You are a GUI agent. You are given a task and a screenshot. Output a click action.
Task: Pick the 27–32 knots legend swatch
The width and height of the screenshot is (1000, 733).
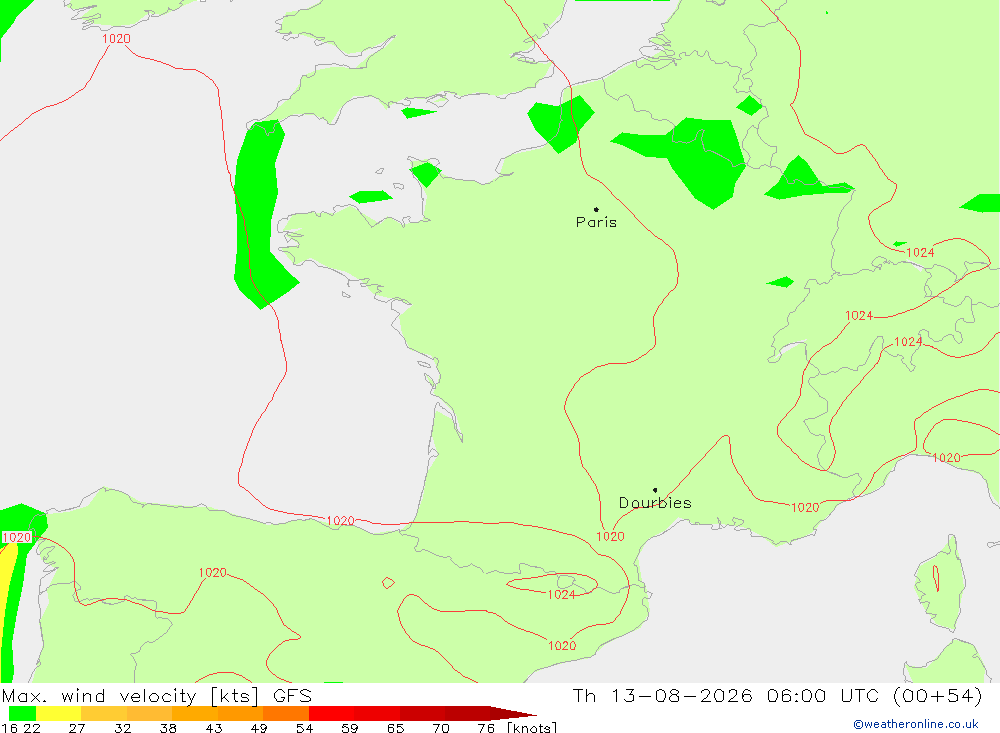(x=104, y=713)
